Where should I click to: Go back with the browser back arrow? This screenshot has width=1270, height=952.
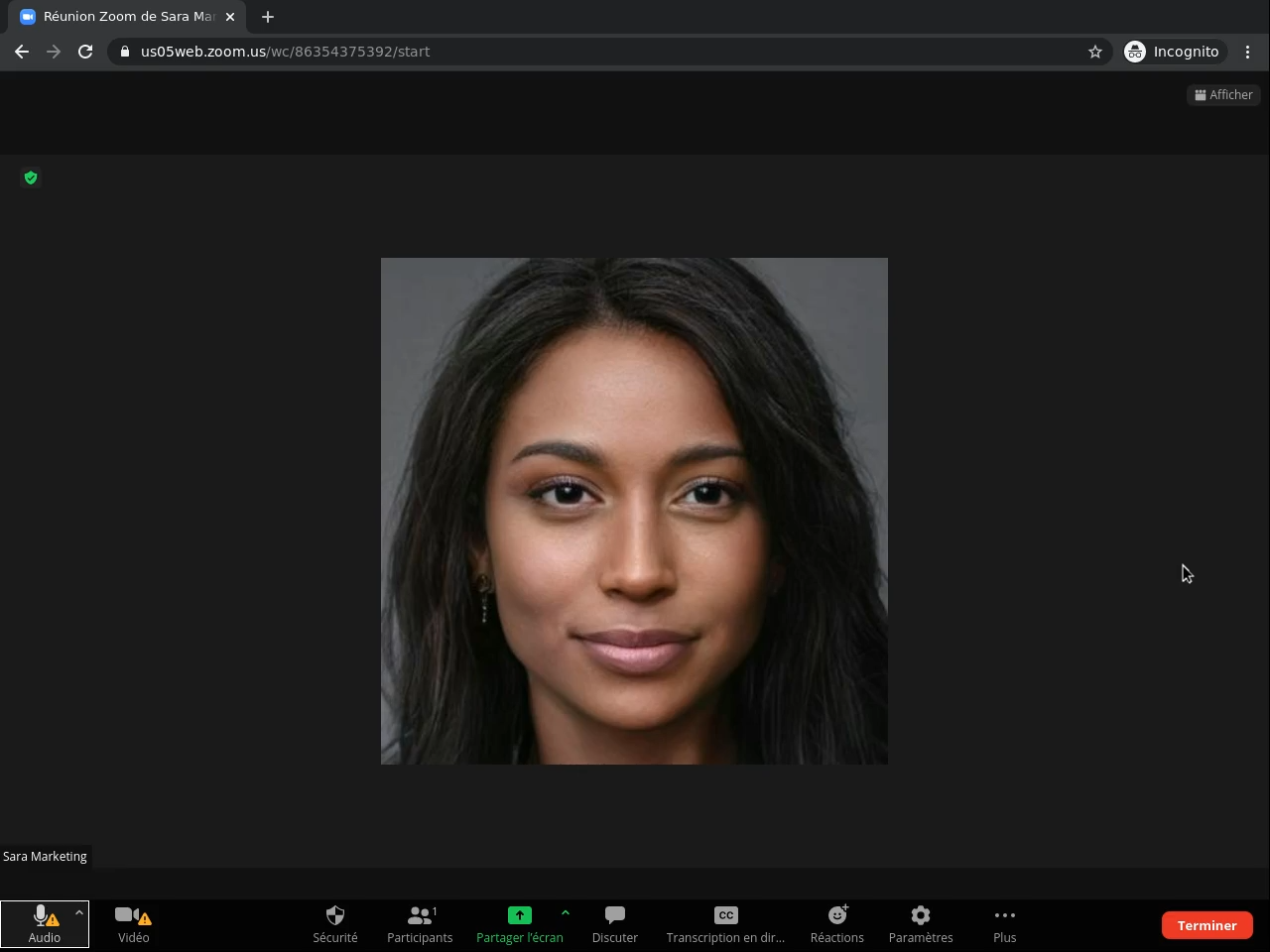pyautogui.click(x=22, y=52)
